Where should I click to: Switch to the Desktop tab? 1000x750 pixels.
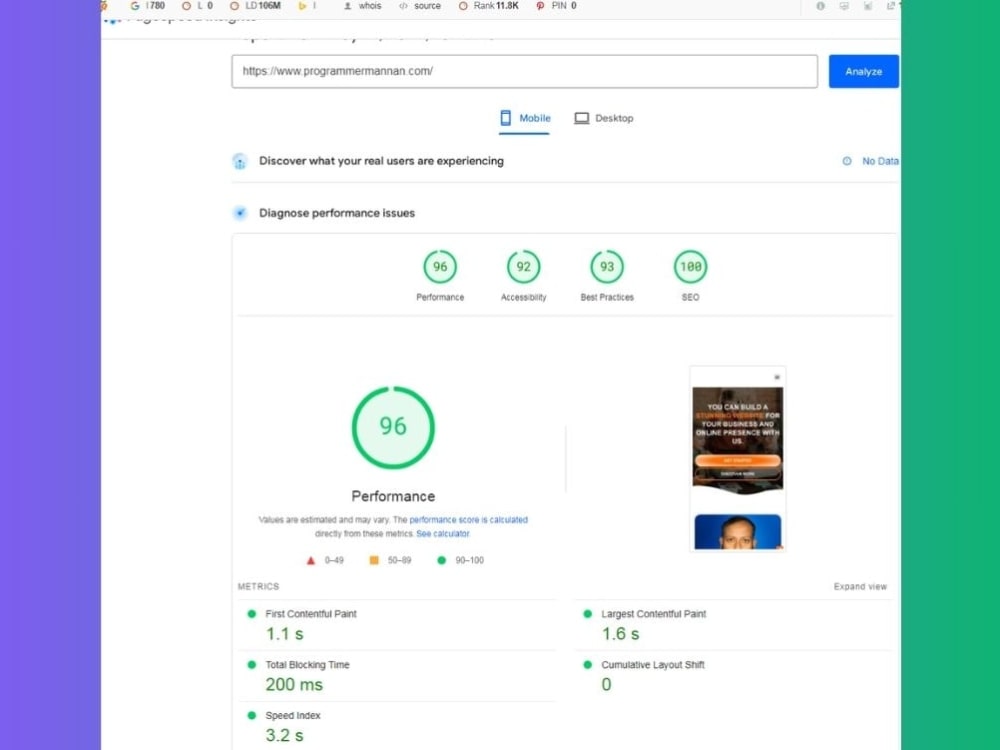[x=604, y=118]
